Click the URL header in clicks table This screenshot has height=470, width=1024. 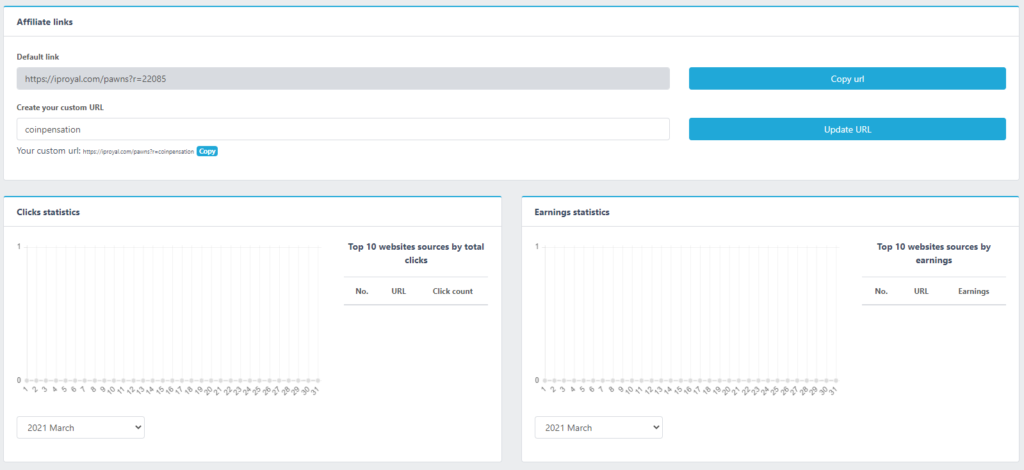click(x=398, y=291)
